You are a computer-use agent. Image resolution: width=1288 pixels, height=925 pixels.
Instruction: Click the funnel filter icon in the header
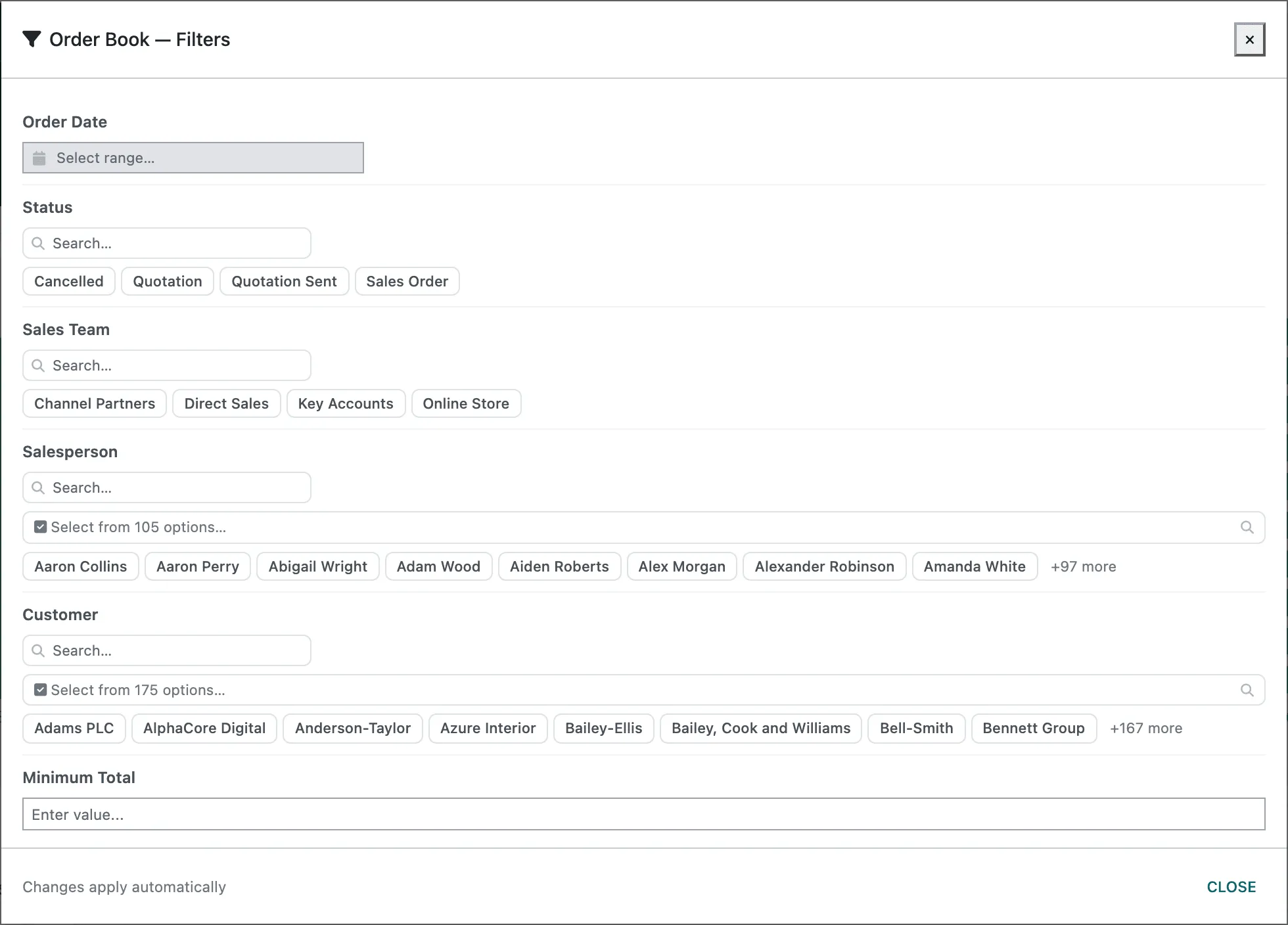(x=32, y=39)
